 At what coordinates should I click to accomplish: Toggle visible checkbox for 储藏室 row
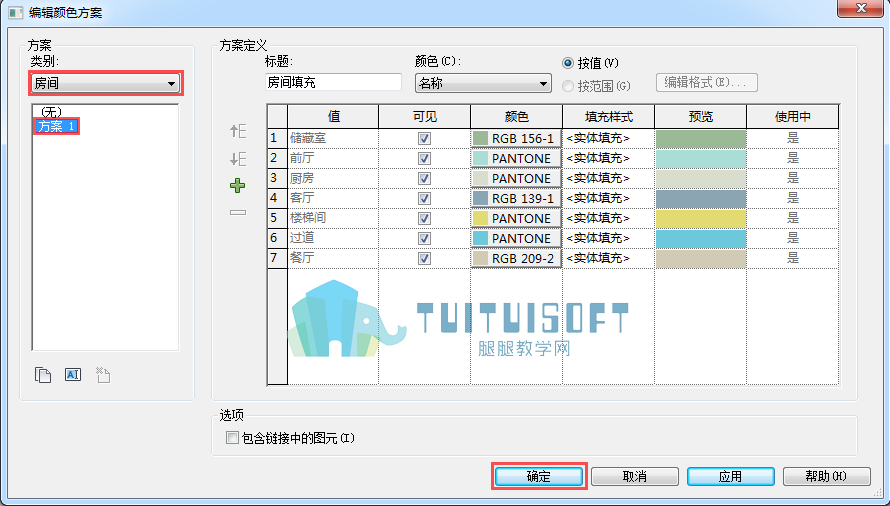(424, 138)
